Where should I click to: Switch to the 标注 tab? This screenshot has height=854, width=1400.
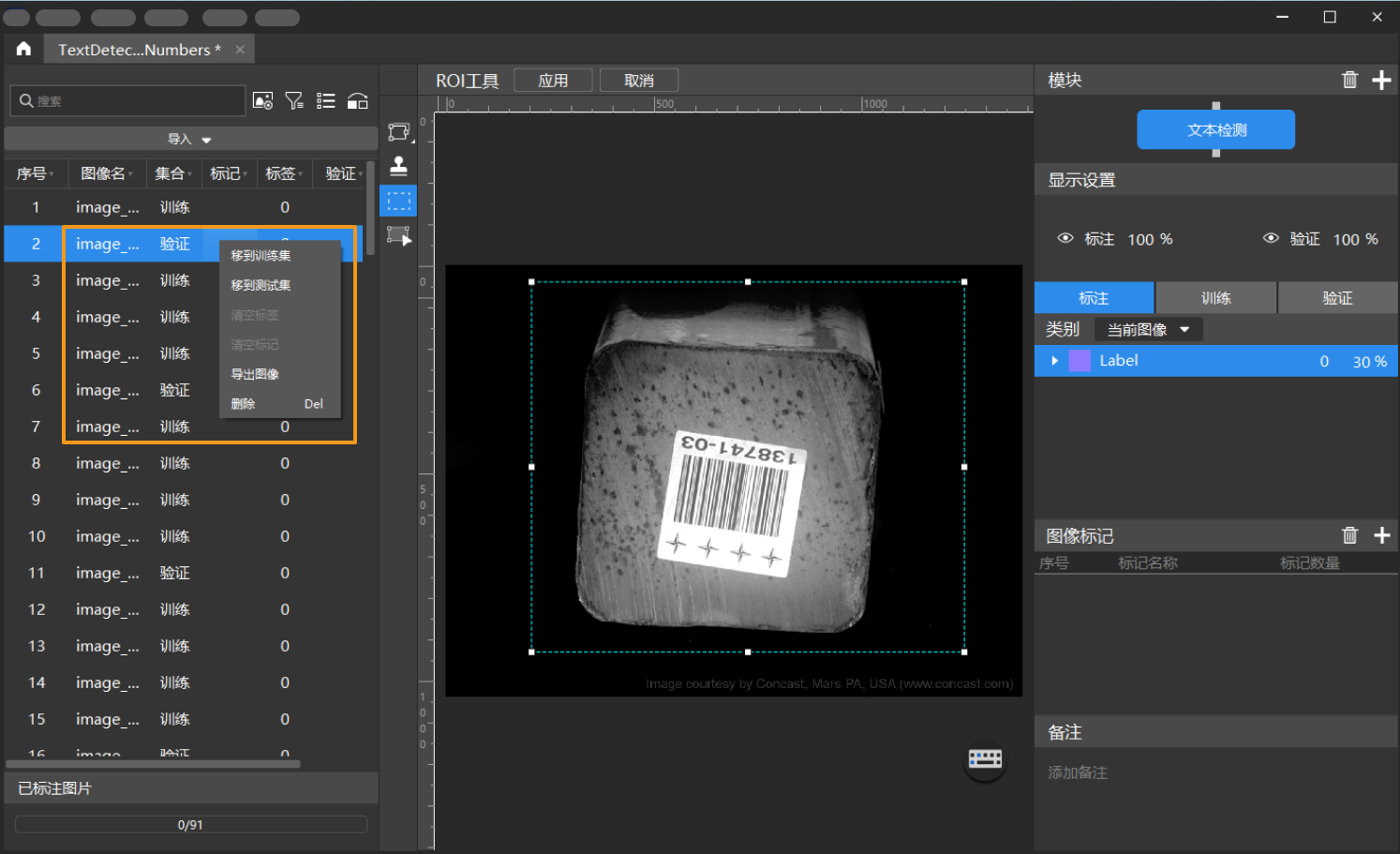point(1094,298)
